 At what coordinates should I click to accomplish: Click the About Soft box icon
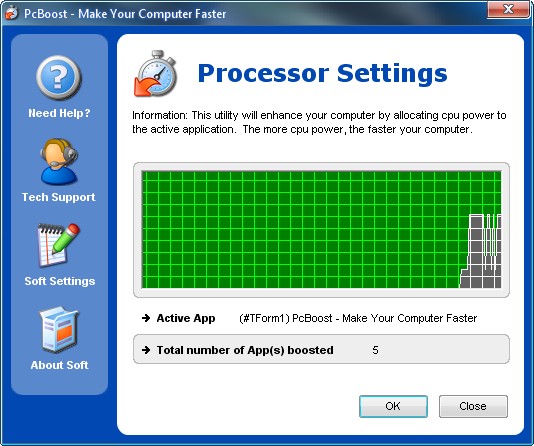click(59, 329)
